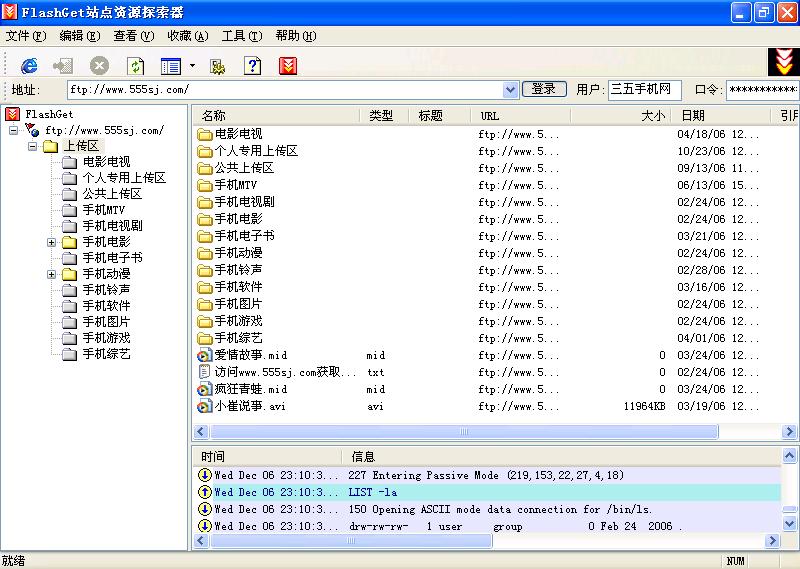Click log panel scroll down arrow

point(789,524)
